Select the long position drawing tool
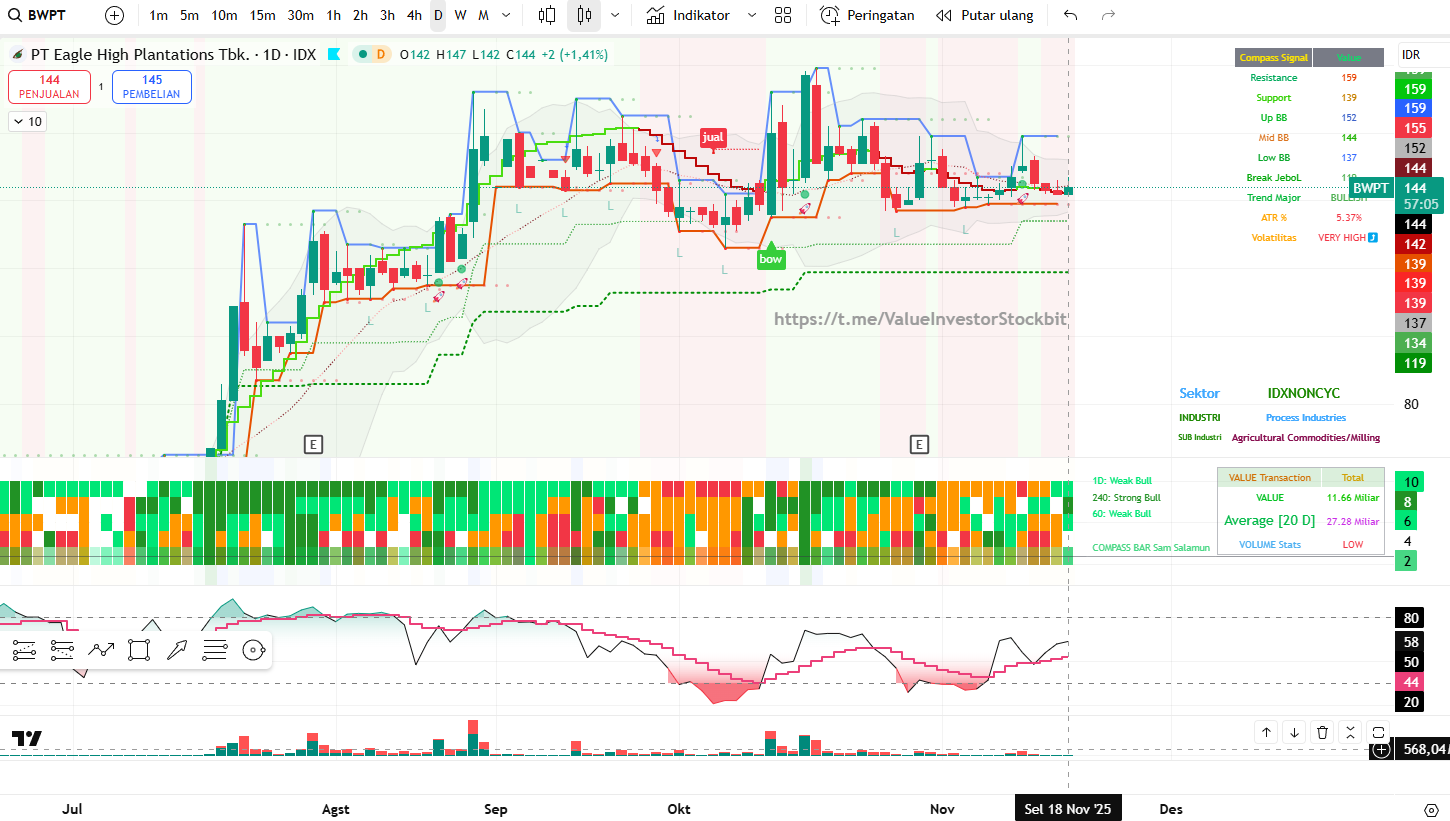The height and width of the screenshot is (821, 1450). (x=24, y=650)
